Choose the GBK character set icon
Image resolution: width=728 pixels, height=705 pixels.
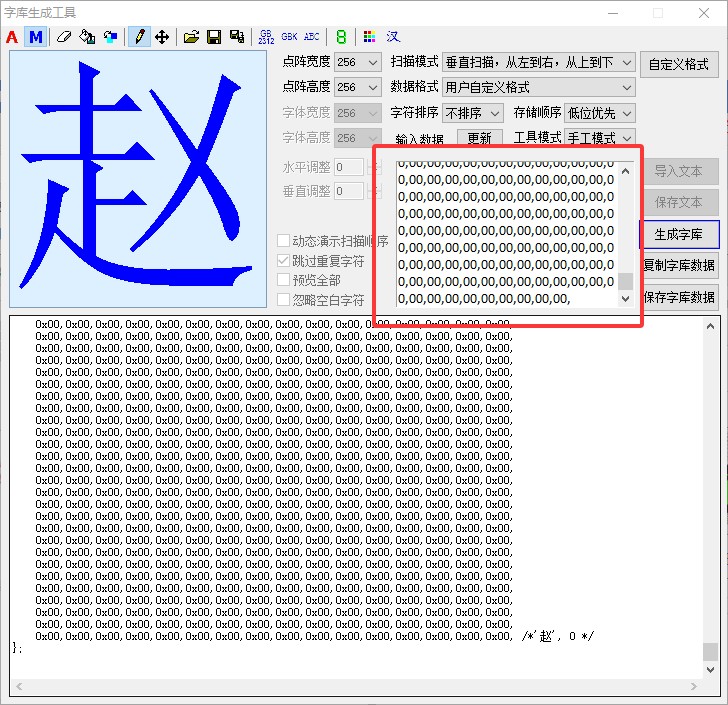(289, 37)
